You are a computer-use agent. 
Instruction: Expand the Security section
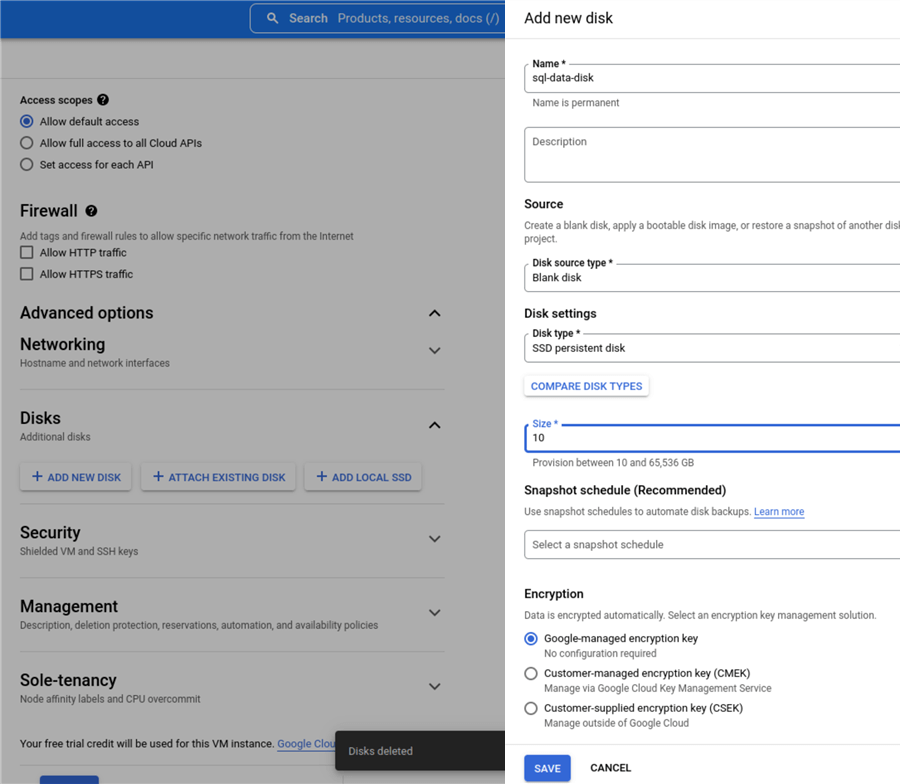434,539
